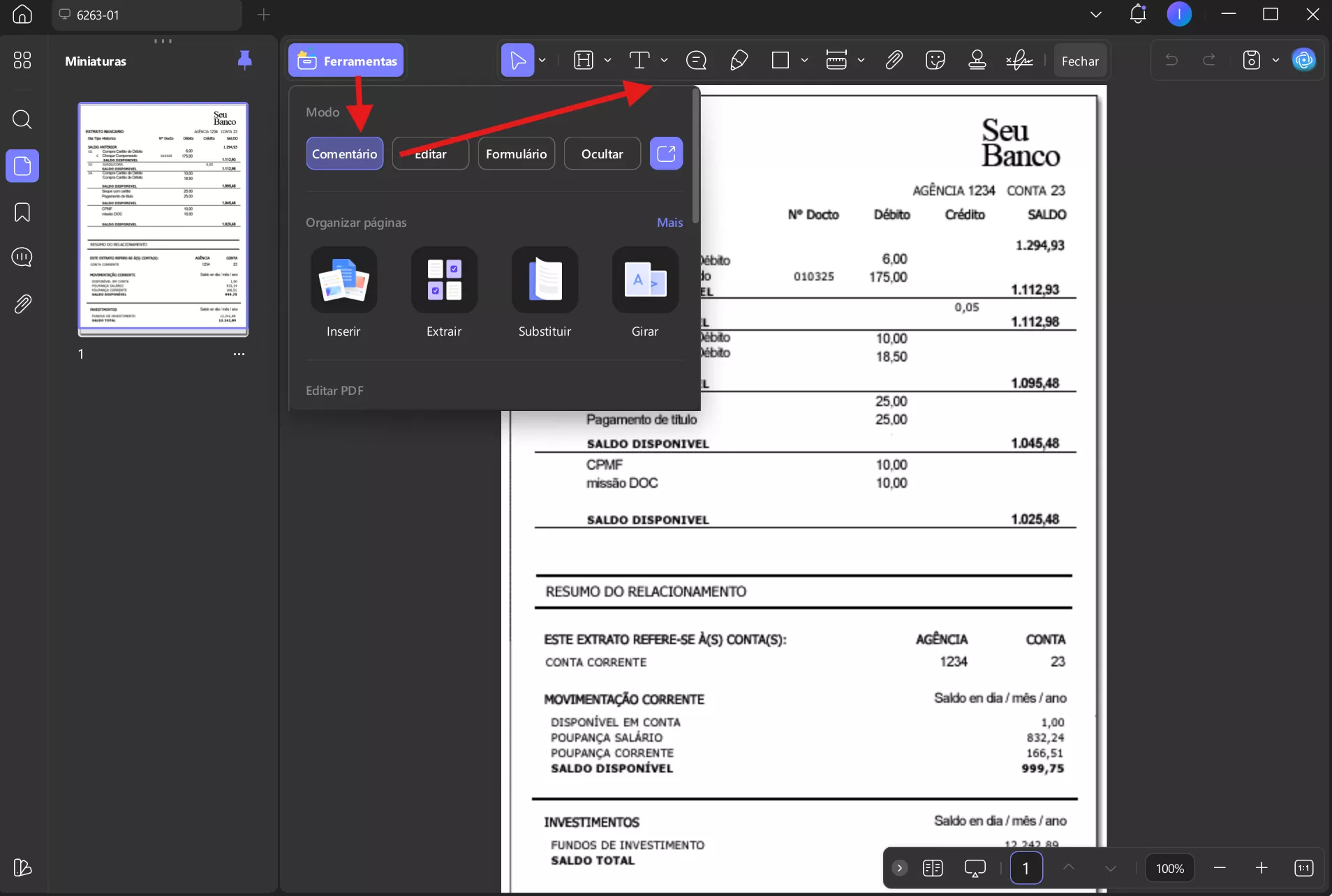Image resolution: width=1332 pixels, height=896 pixels.
Task: Select the attachment paperclip in toolbar
Action: [x=894, y=61]
